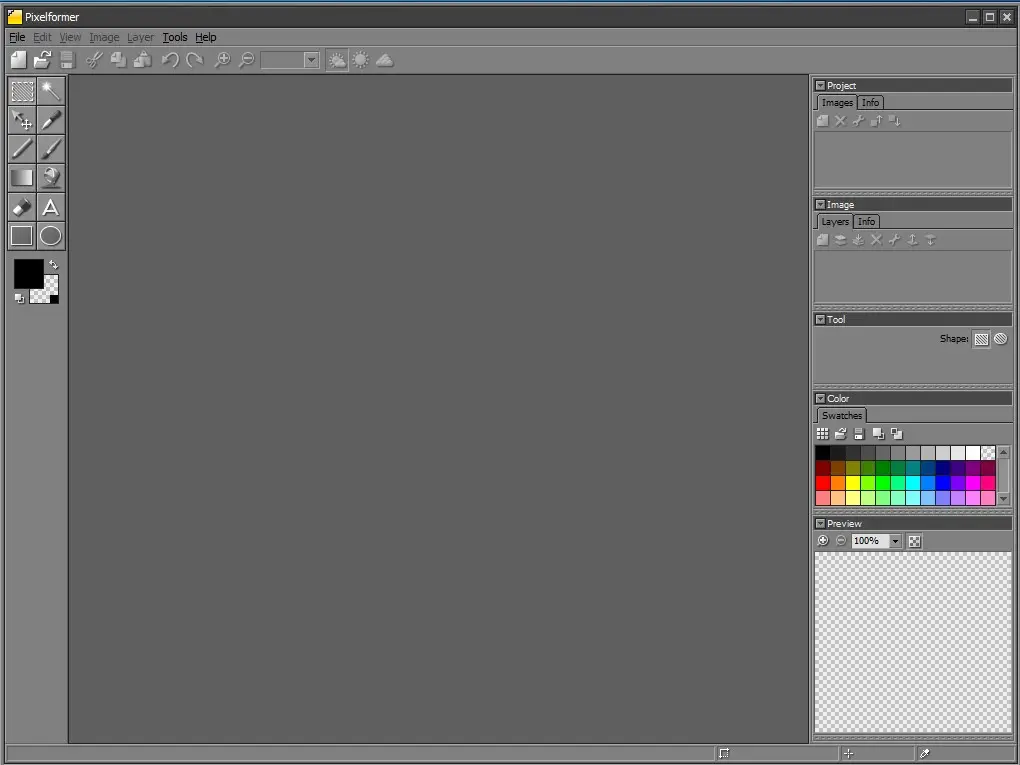1020x765 pixels.
Task: Select the Ellipse shape tool
Action: [51, 235]
